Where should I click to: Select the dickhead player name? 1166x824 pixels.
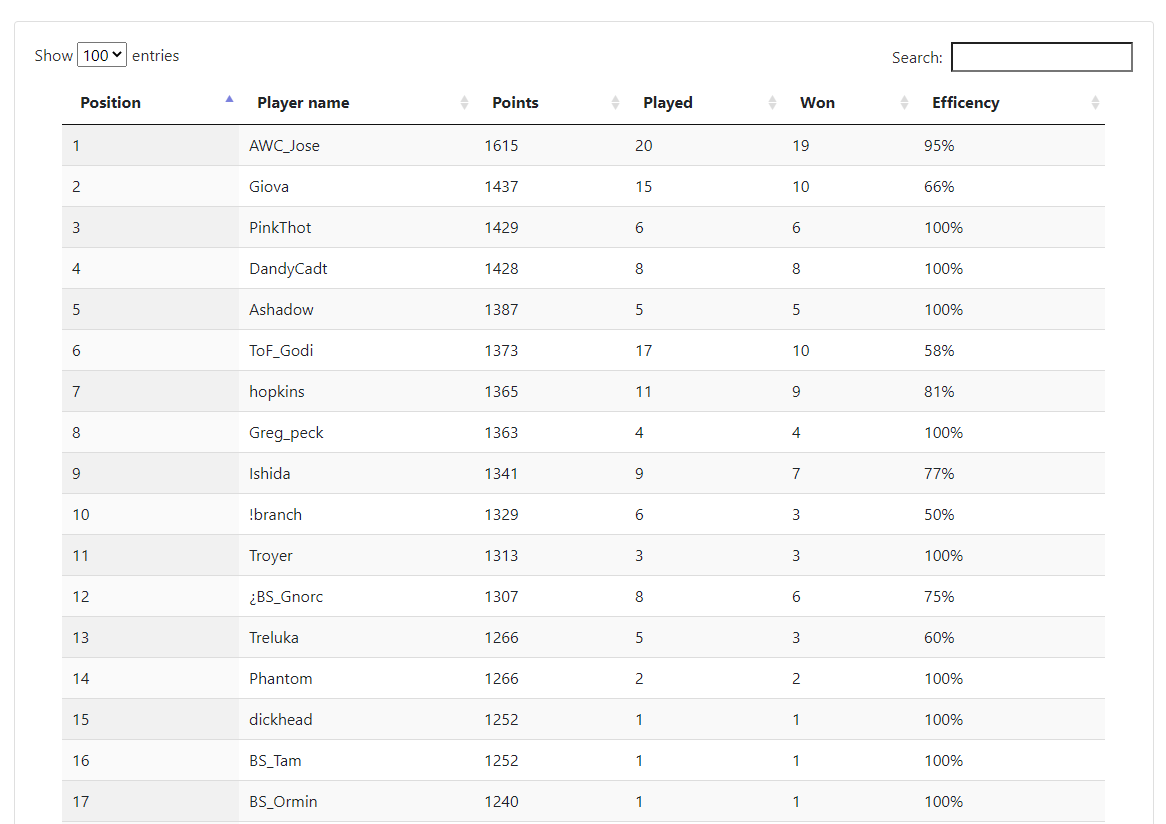point(280,719)
